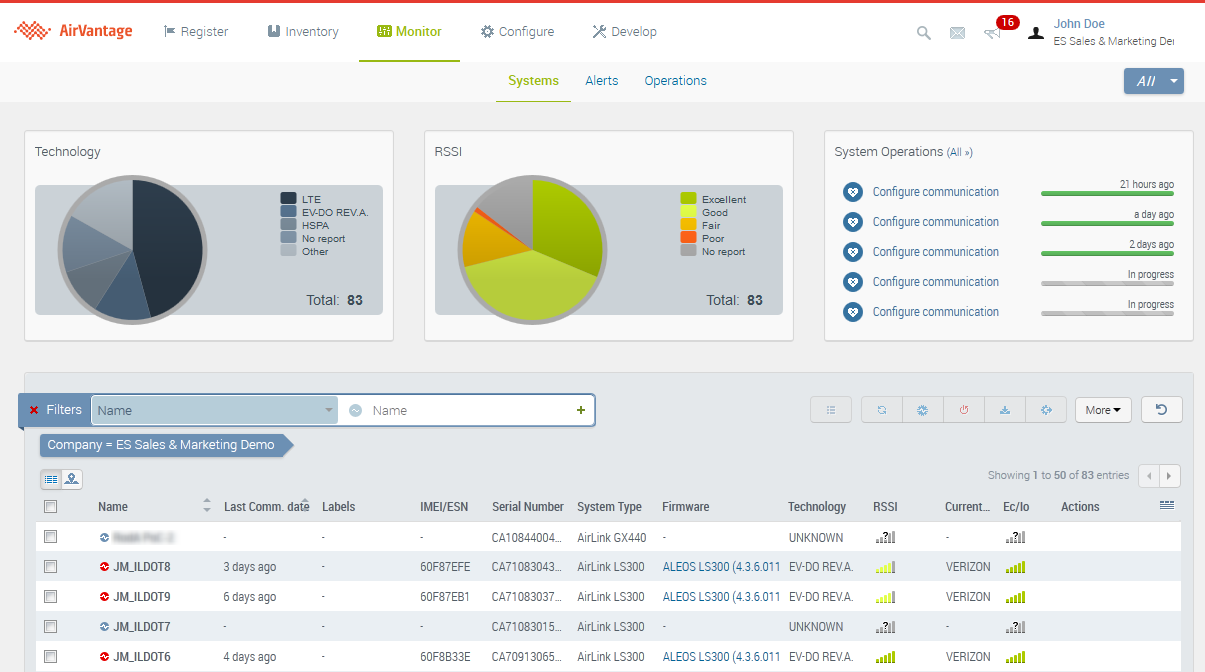This screenshot has height=672, width=1205.
Task: Click the synchronize systems icon
Action: [882, 410]
